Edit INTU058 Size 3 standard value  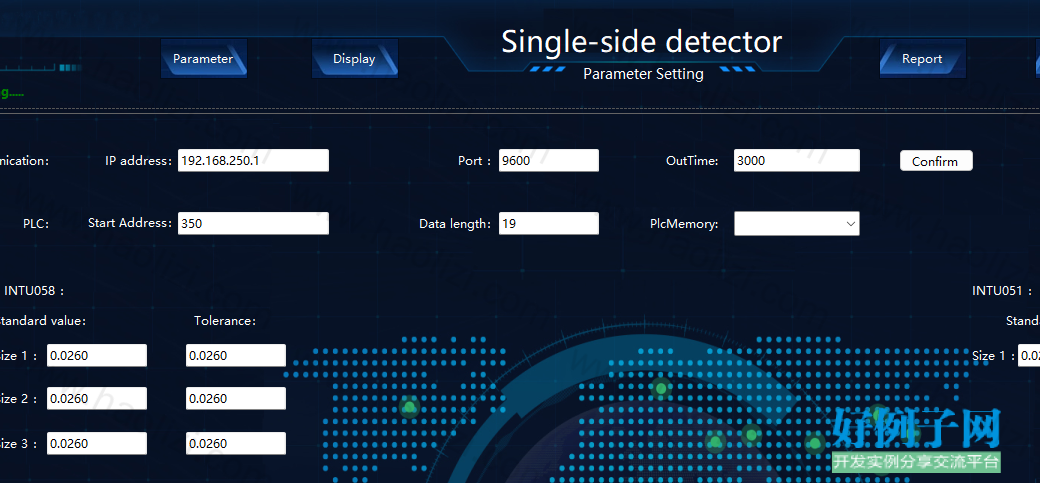(x=97, y=444)
